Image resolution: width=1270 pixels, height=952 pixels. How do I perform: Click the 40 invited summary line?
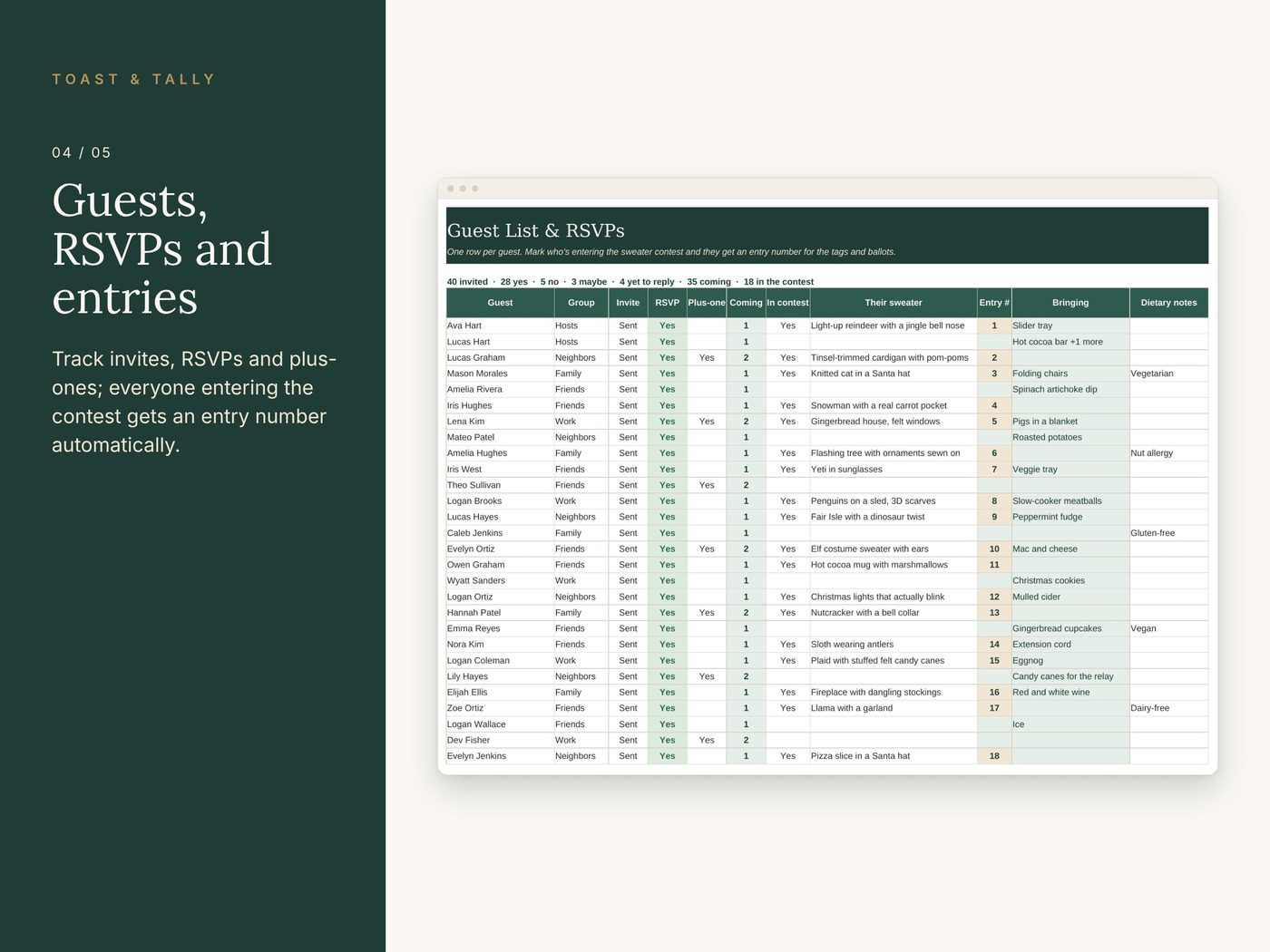[x=630, y=282]
